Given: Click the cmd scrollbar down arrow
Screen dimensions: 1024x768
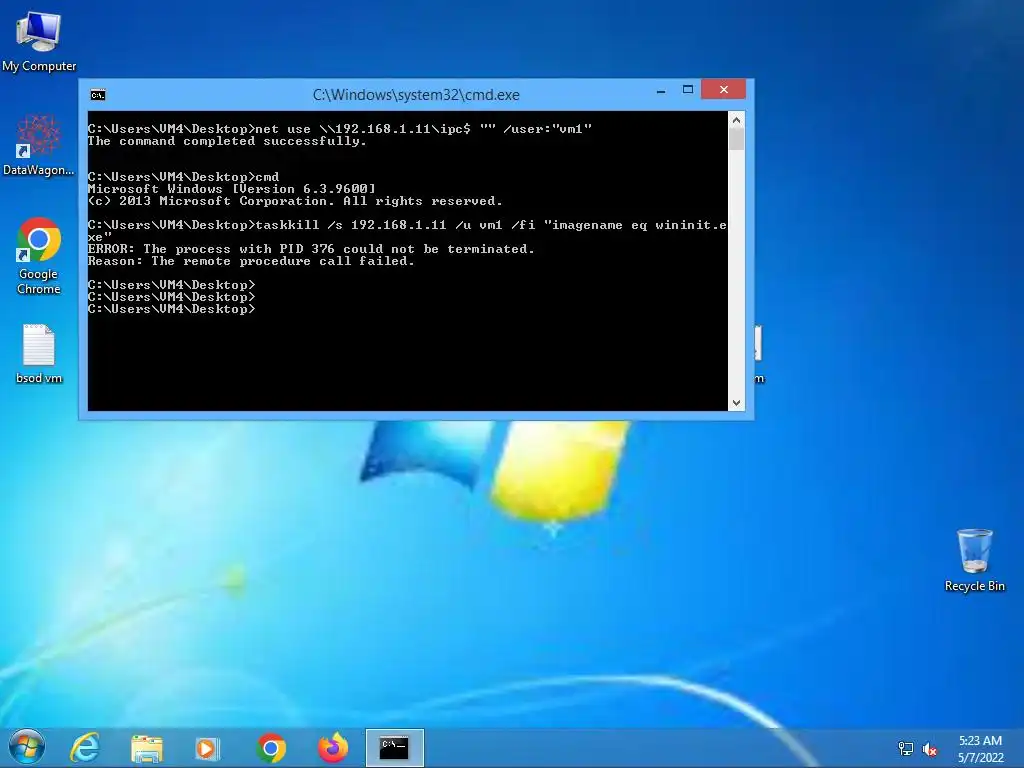Looking at the screenshot, I should click(736, 403).
